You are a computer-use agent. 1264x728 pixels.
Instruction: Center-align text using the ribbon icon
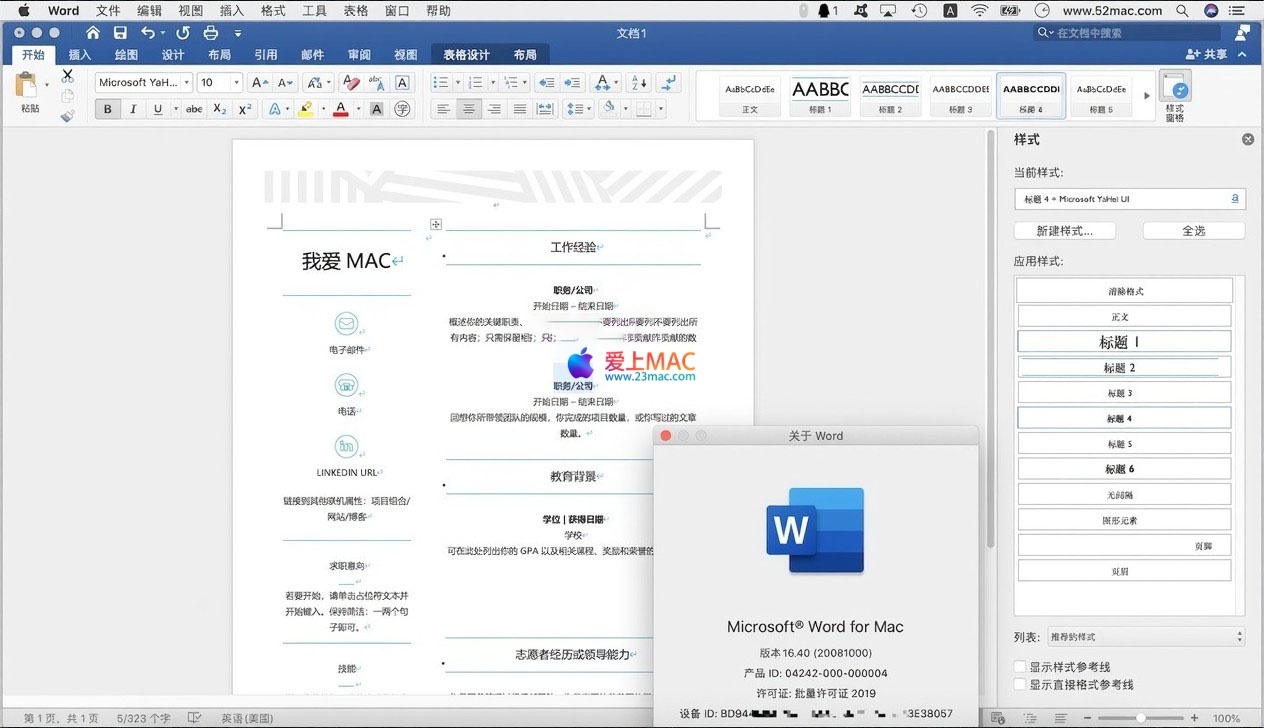(x=468, y=109)
